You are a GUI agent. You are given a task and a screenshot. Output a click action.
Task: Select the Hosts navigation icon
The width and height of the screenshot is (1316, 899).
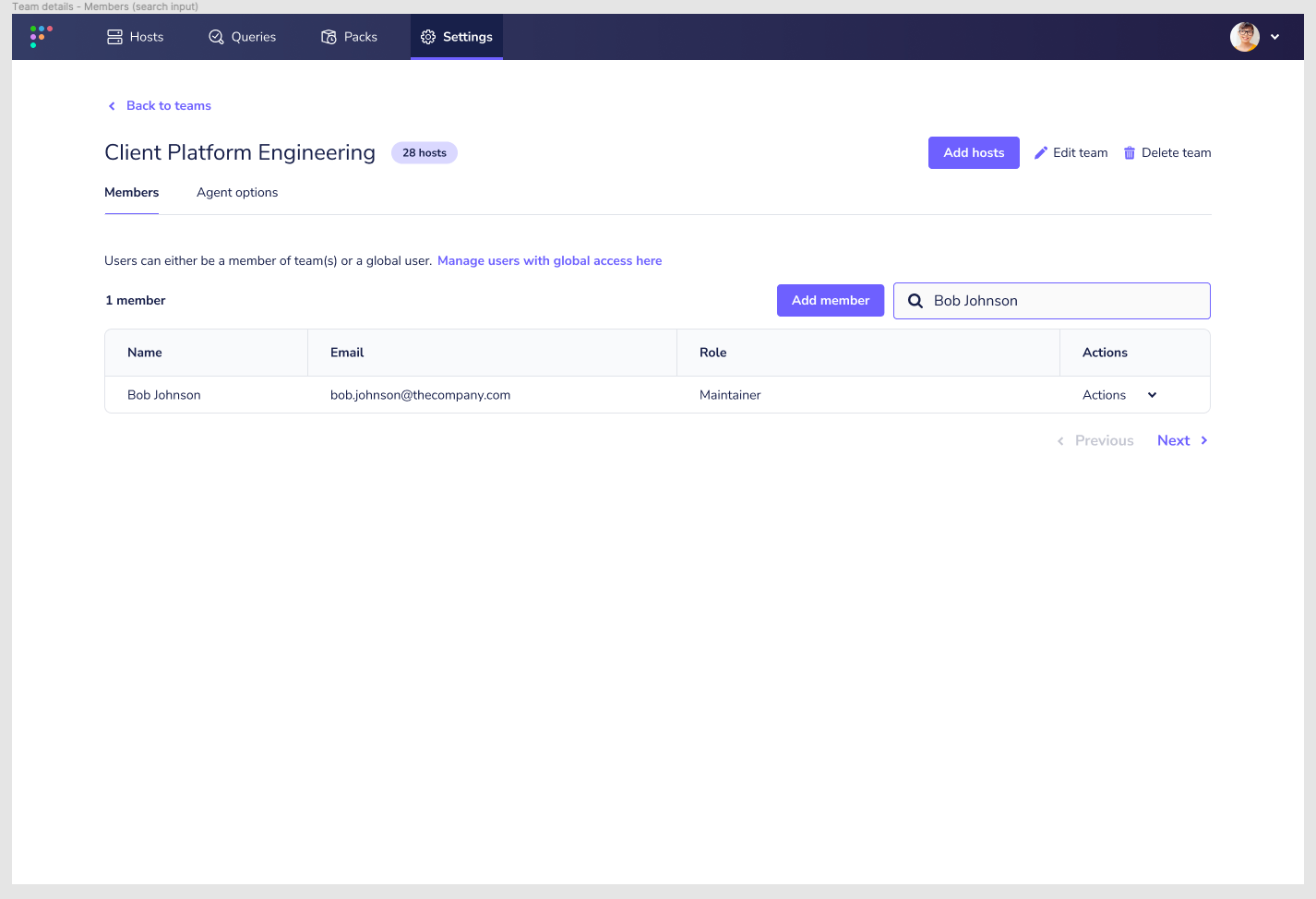click(114, 36)
